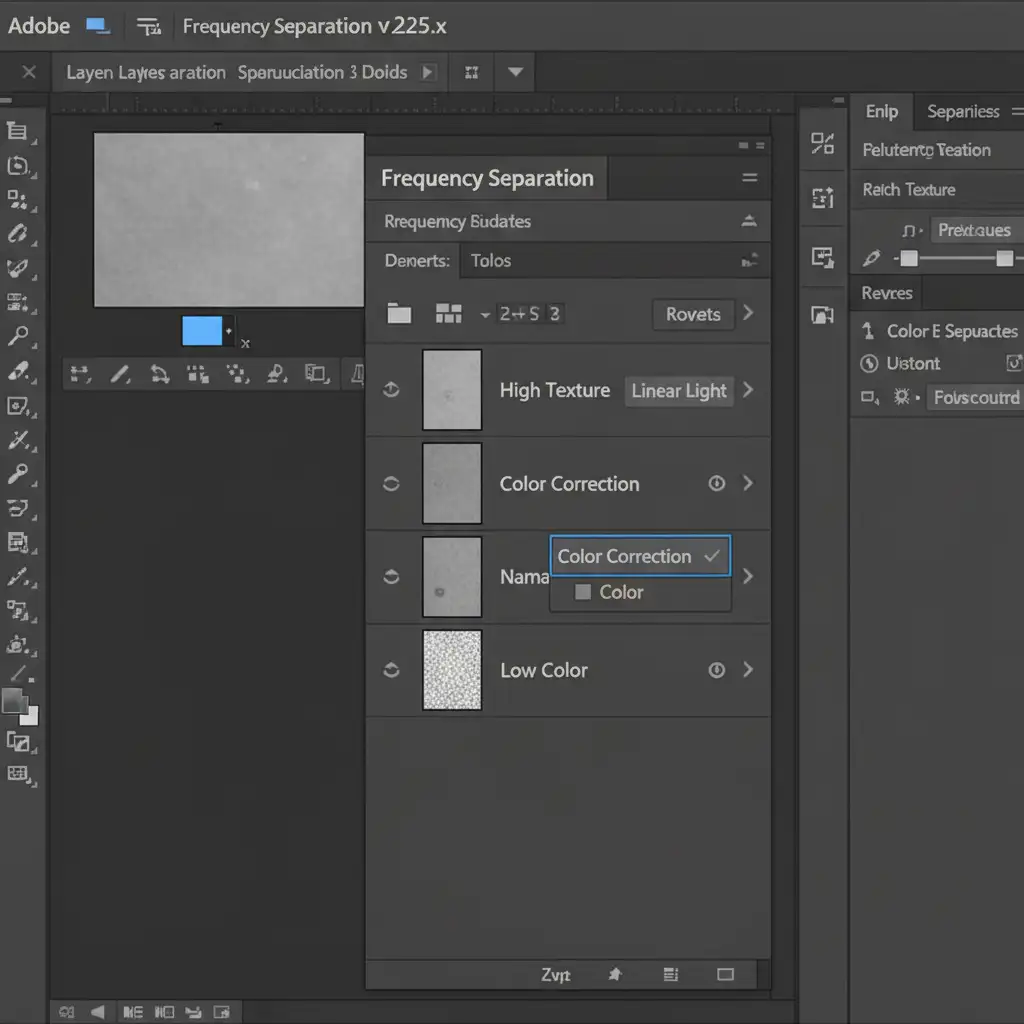This screenshot has width=1024, height=1024.
Task: Open the Linear Light blend mode dropdown
Action: pos(679,391)
